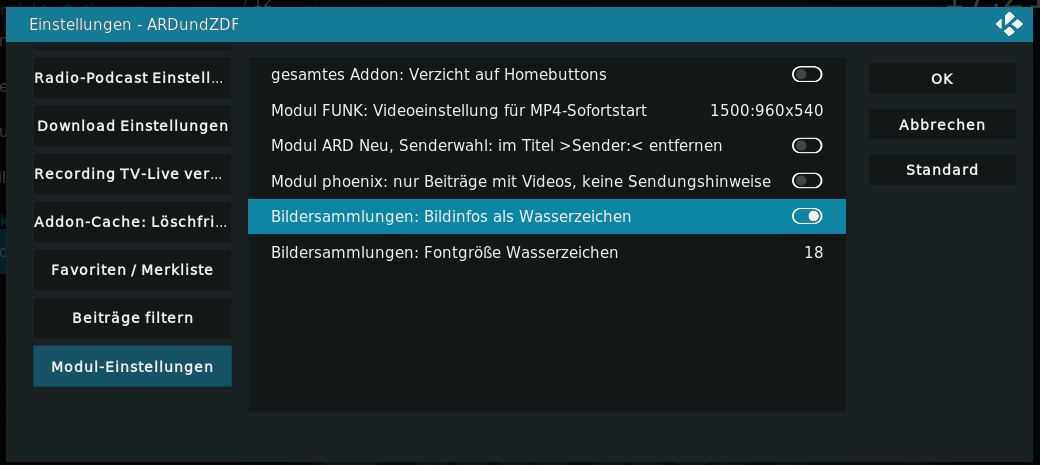1040x465 pixels.
Task: Open Addon-Cache Löschfristen category
Action: 133,222
